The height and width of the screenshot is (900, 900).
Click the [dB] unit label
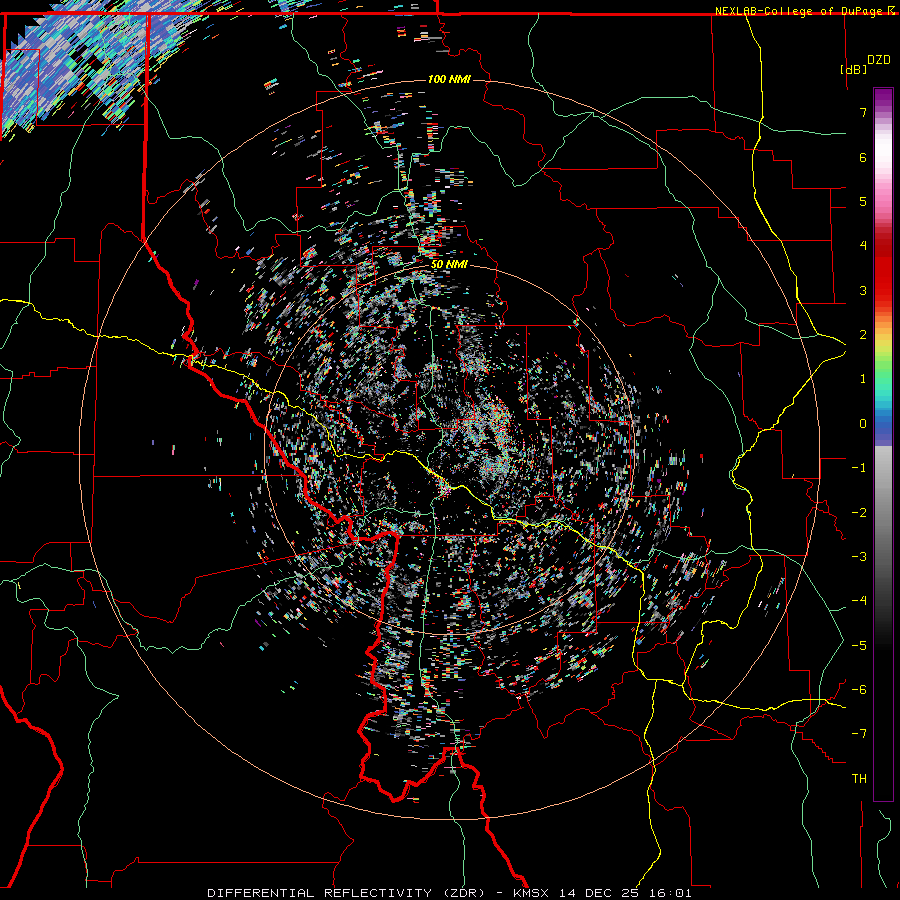(x=853, y=69)
